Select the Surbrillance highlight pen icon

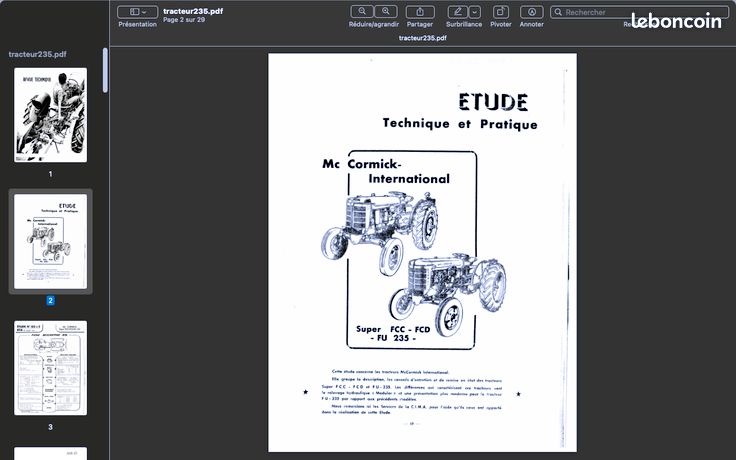pos(458,12)
